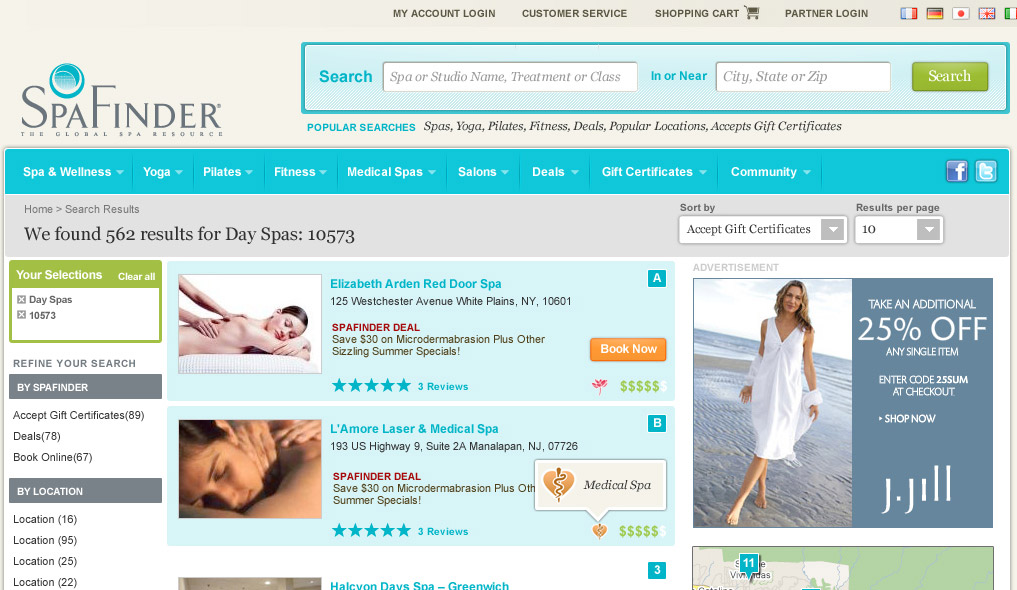Focus the Spa or Studio Name search field

point(510,77)
